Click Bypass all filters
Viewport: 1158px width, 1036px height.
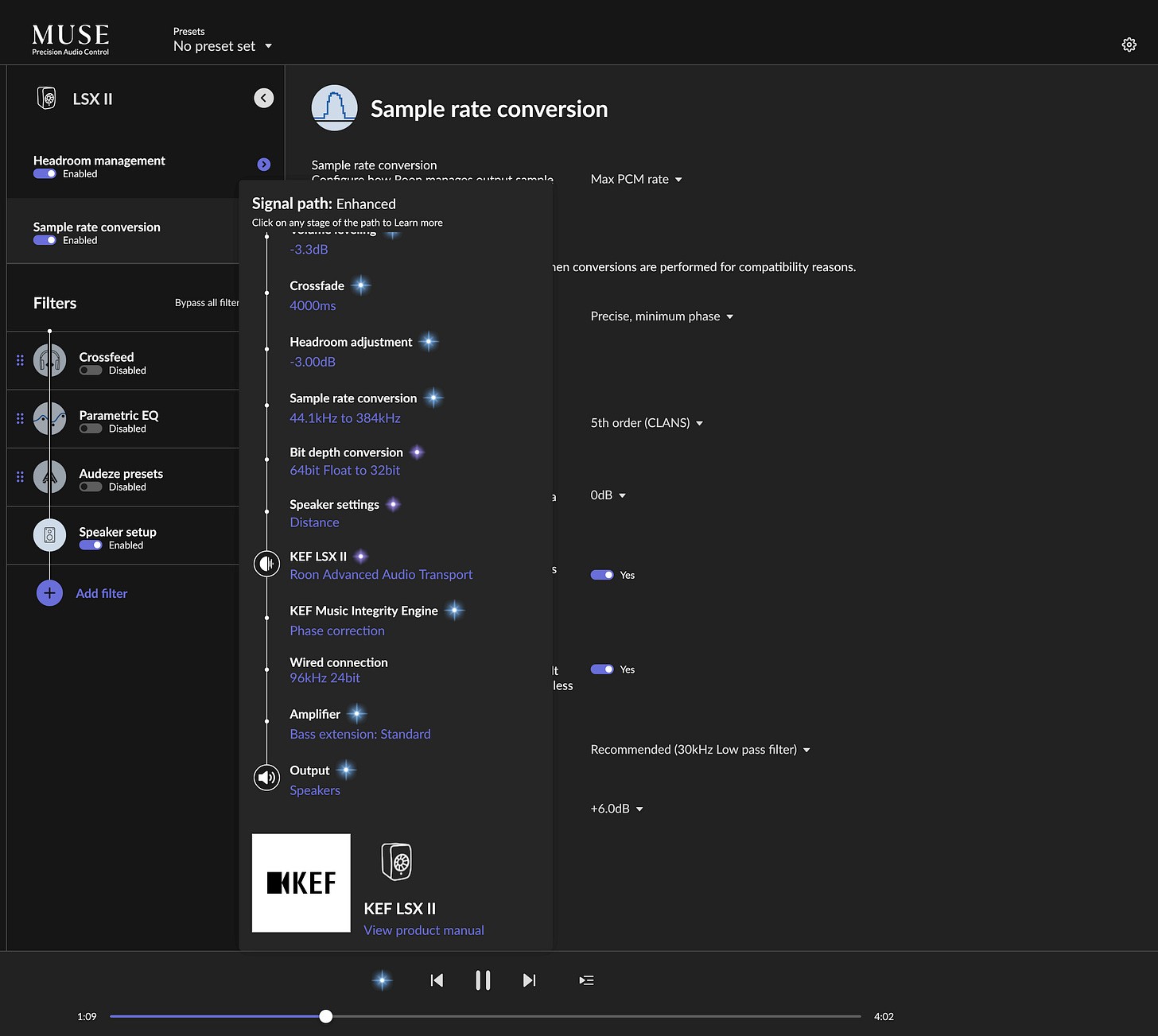point(207,303)
